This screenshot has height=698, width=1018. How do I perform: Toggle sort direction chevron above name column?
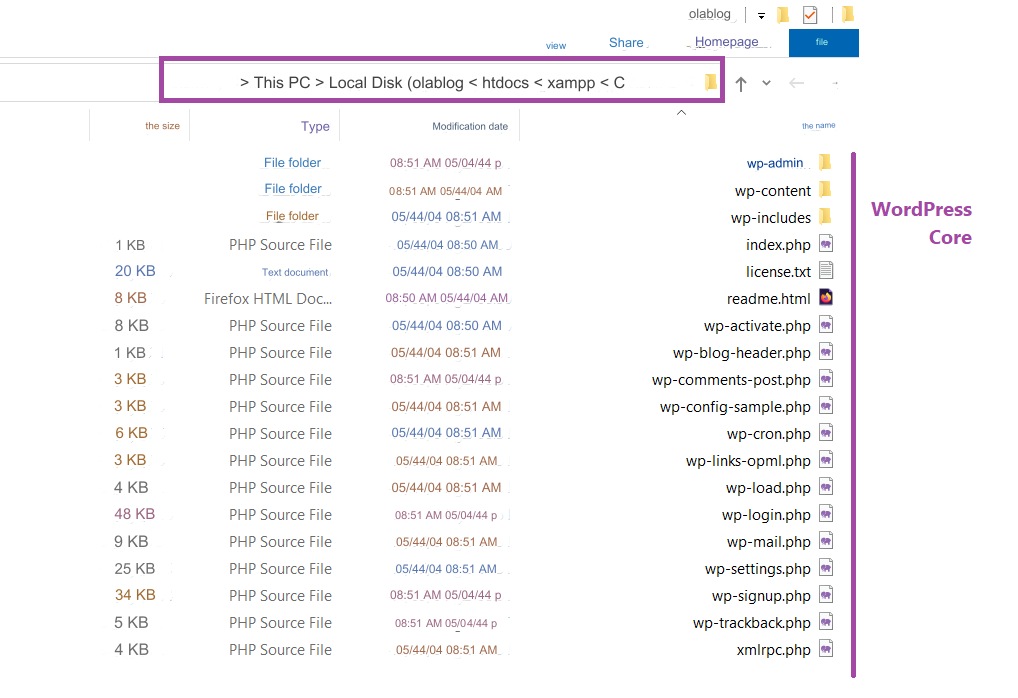coord(681,112)
